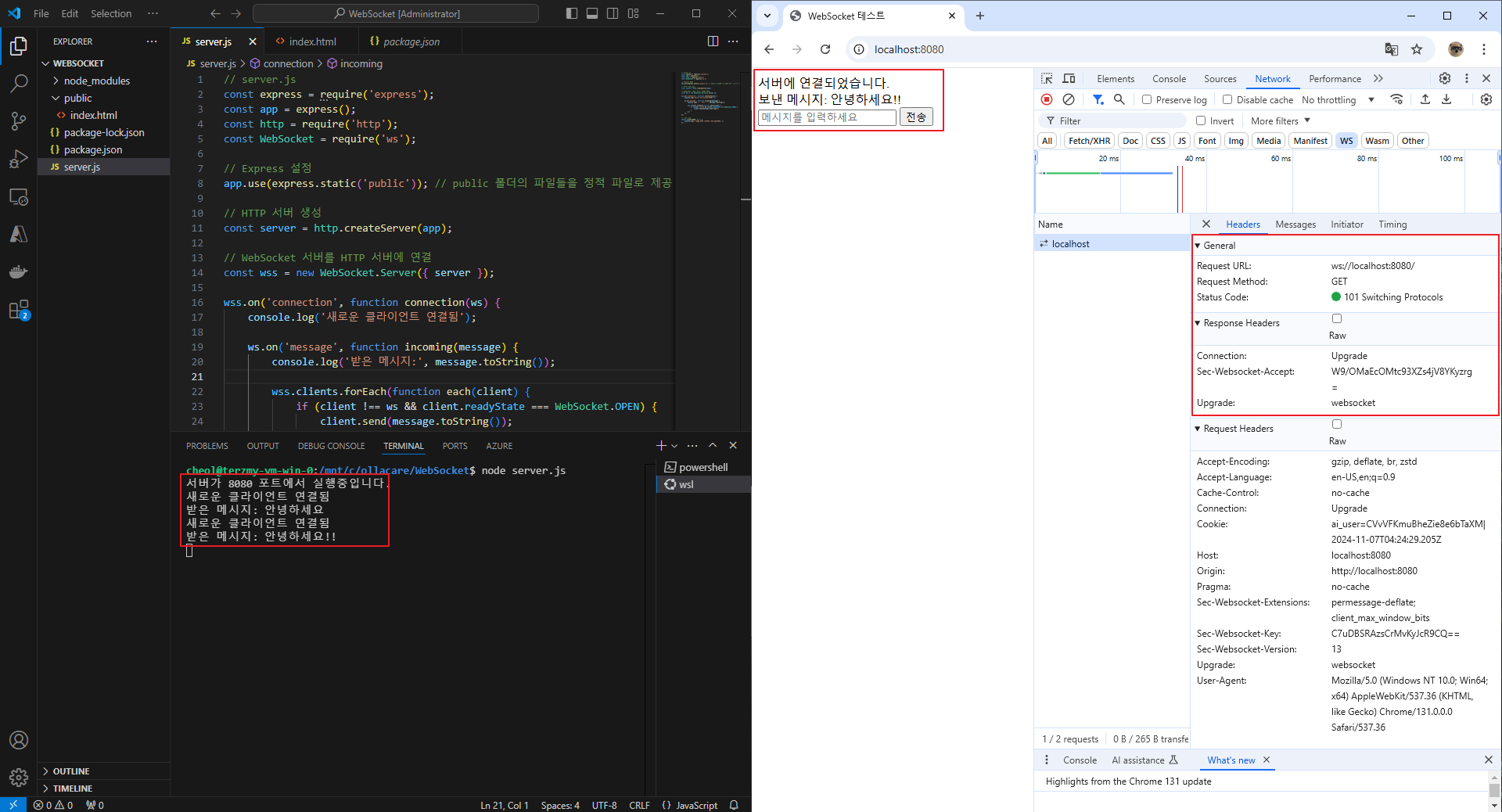Open the Remote Explorer icon in VS Code

tap(19, 196)
